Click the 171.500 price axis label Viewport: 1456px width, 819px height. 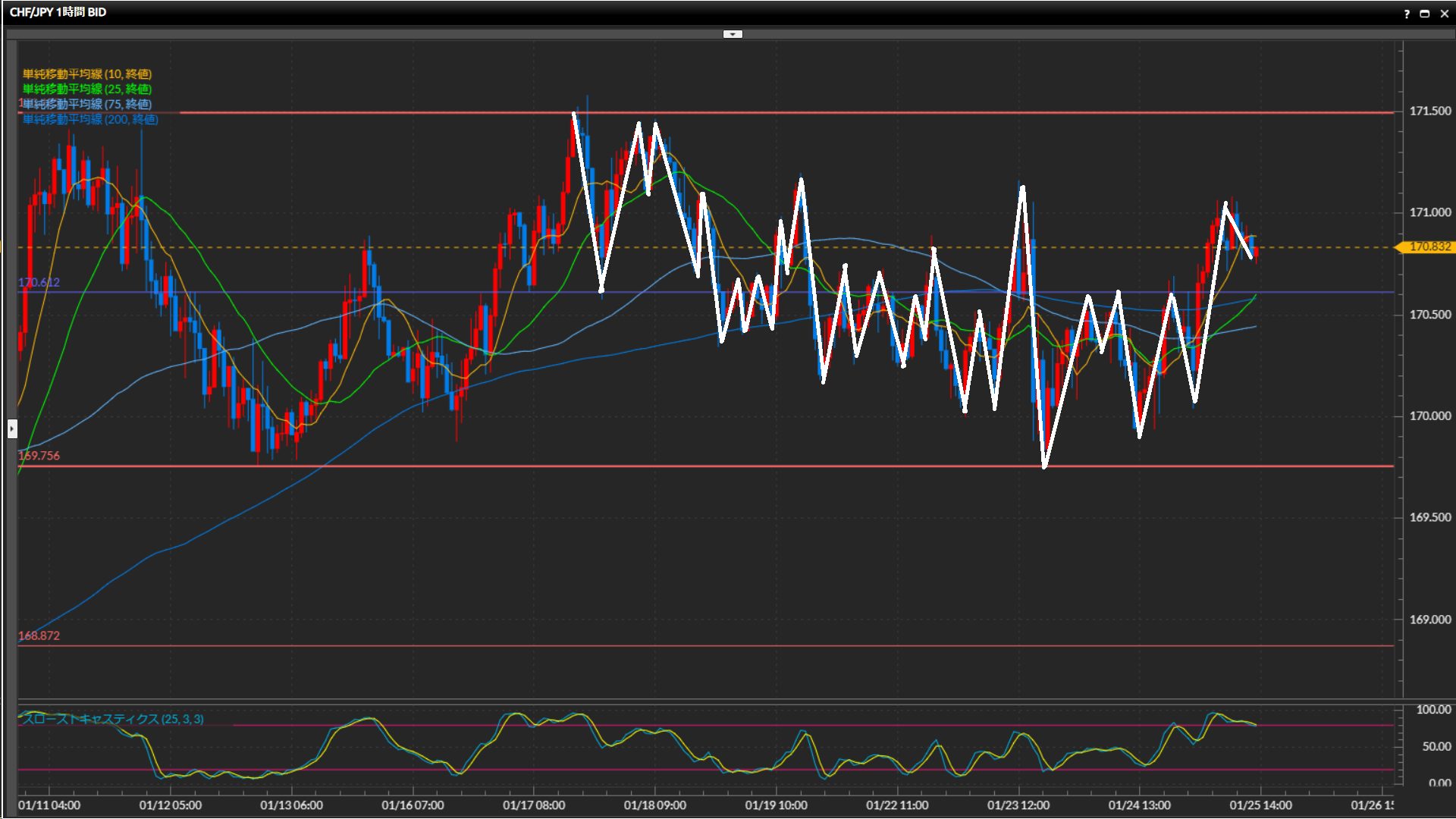pyautogui.click(x=1429, y=111)
